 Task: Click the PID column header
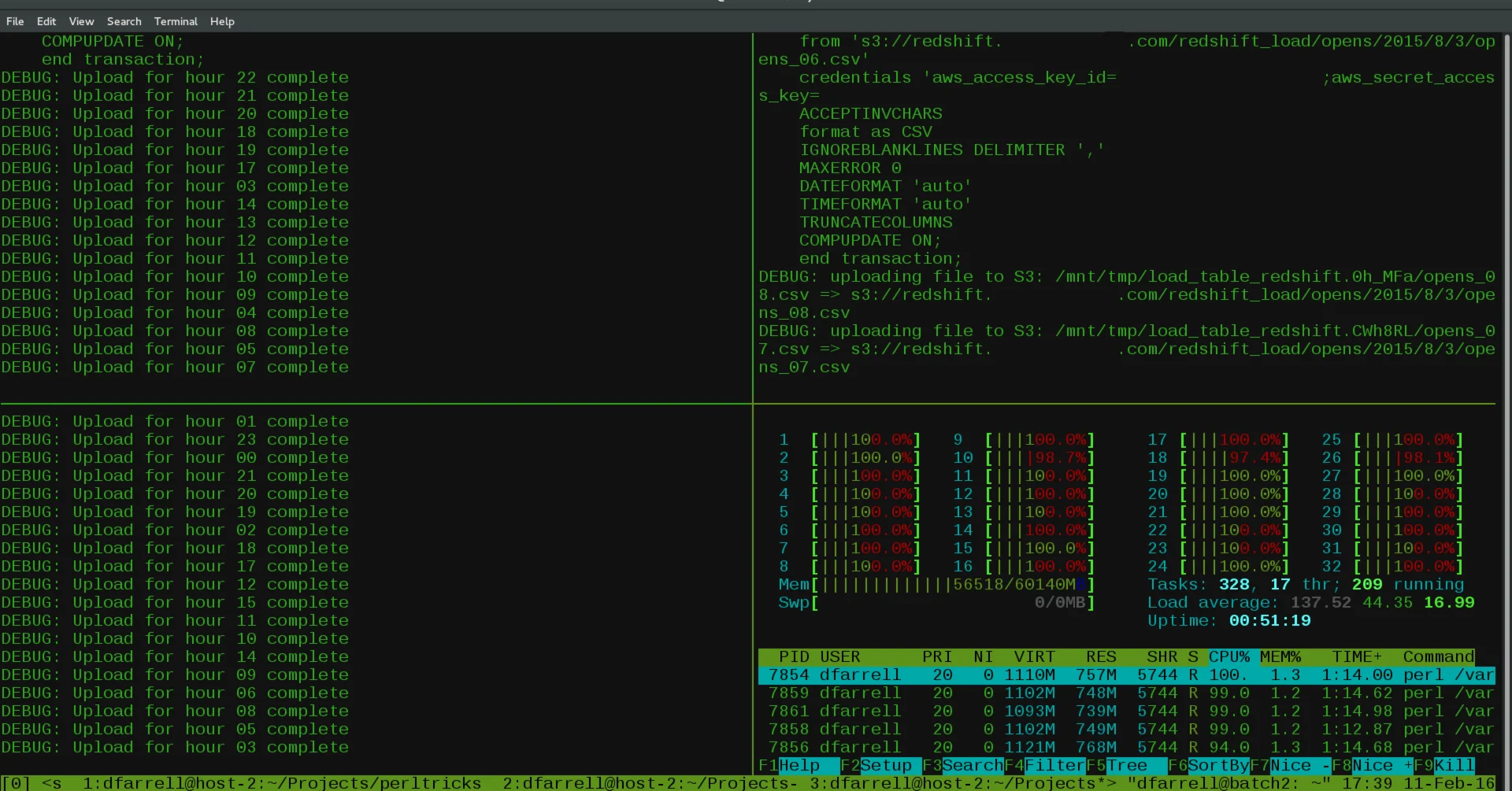pyautogui.click(x=793, y=657)
